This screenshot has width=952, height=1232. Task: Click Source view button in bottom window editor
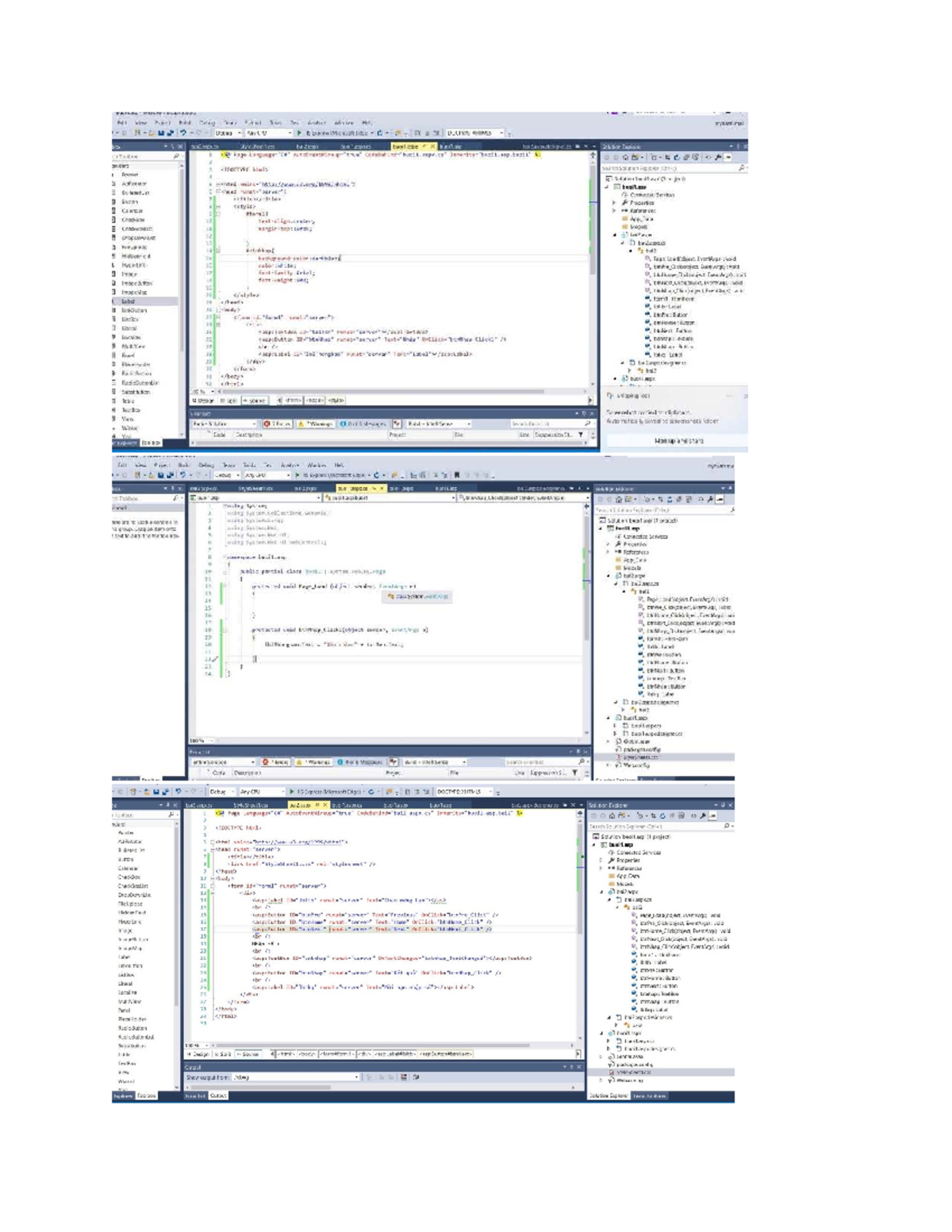[249, 1054]
